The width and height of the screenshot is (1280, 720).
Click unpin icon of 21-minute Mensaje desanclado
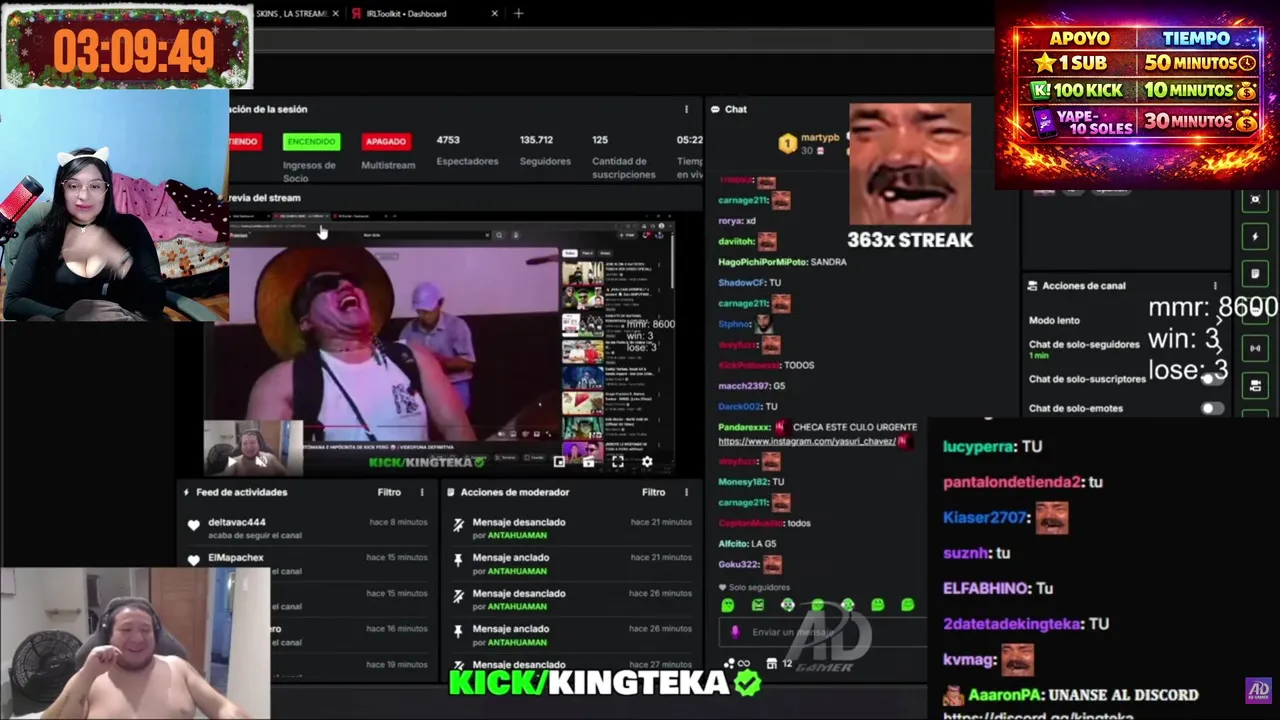458,525
